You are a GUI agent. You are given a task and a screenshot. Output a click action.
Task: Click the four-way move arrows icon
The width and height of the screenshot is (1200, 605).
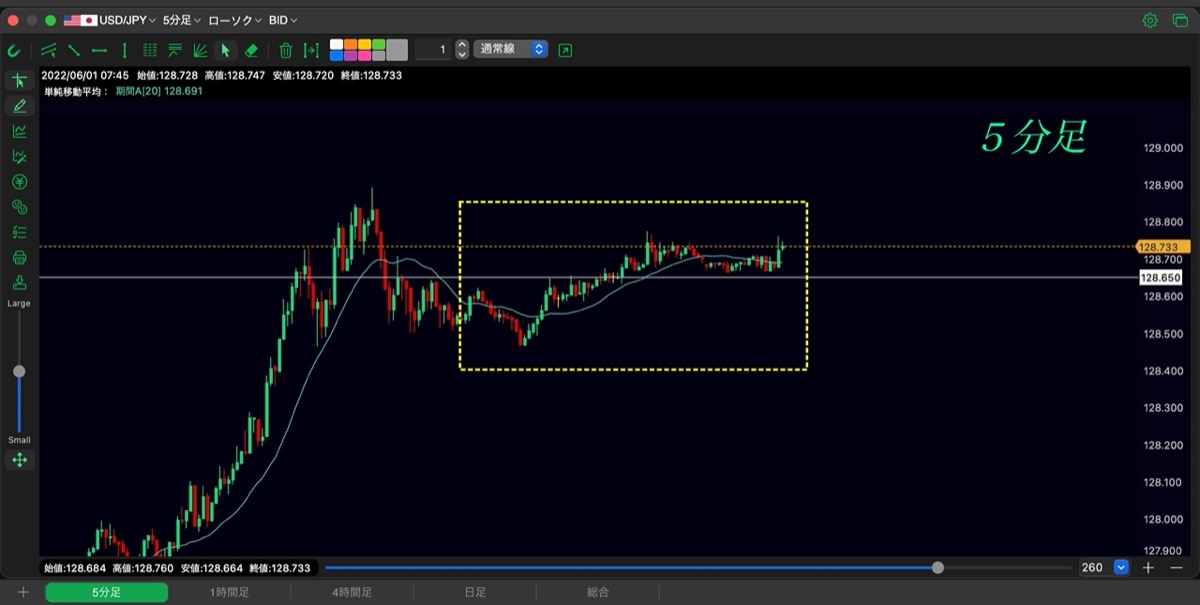(x=19, y=460)
